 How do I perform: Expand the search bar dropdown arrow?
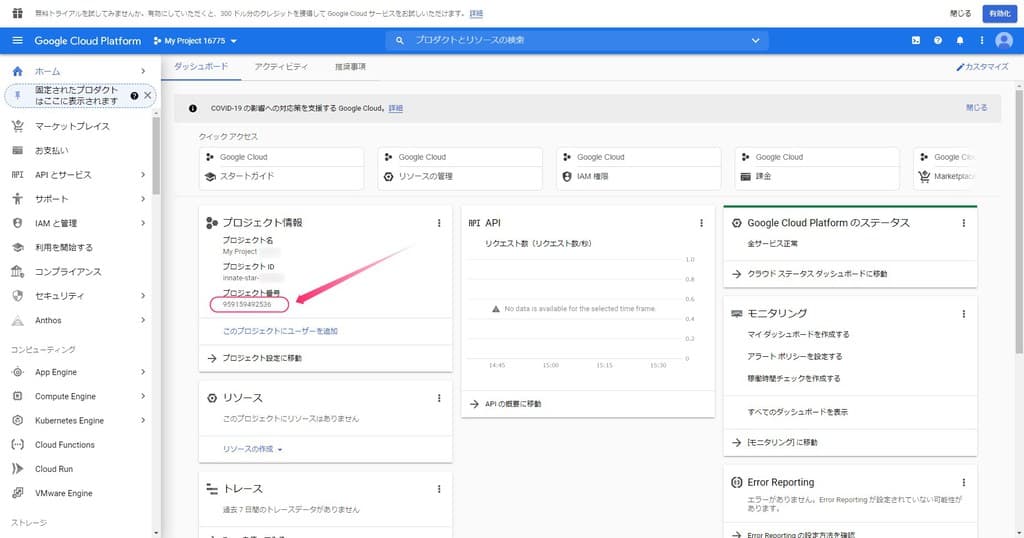click(755, 40)
